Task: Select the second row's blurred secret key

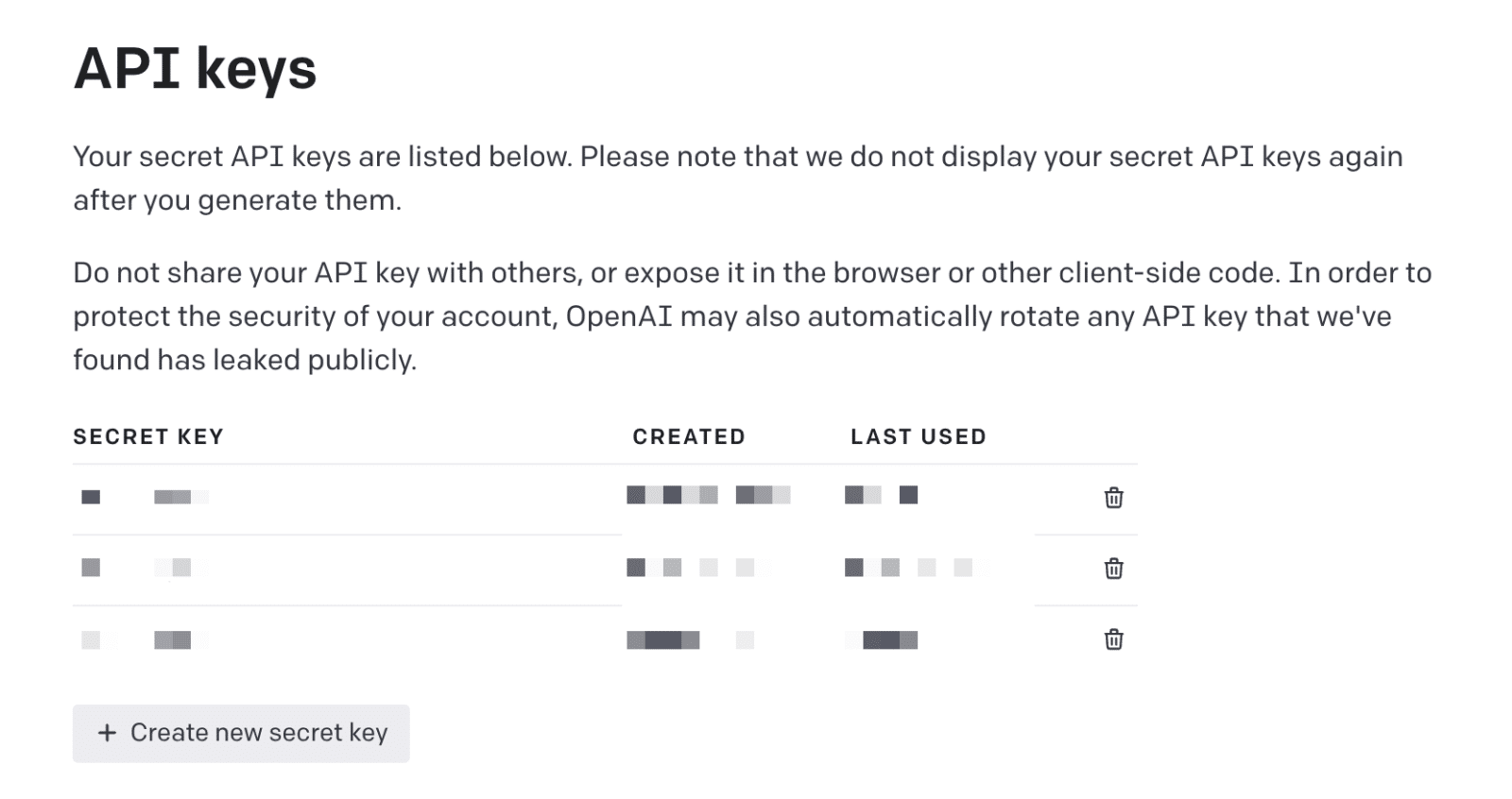Action: click(145, 568)
